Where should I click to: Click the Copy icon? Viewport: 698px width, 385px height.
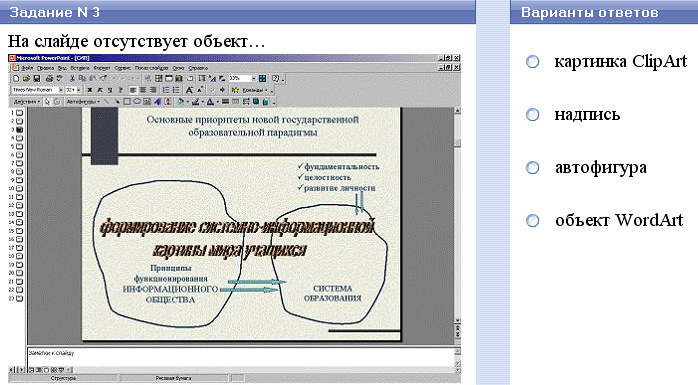82,79
